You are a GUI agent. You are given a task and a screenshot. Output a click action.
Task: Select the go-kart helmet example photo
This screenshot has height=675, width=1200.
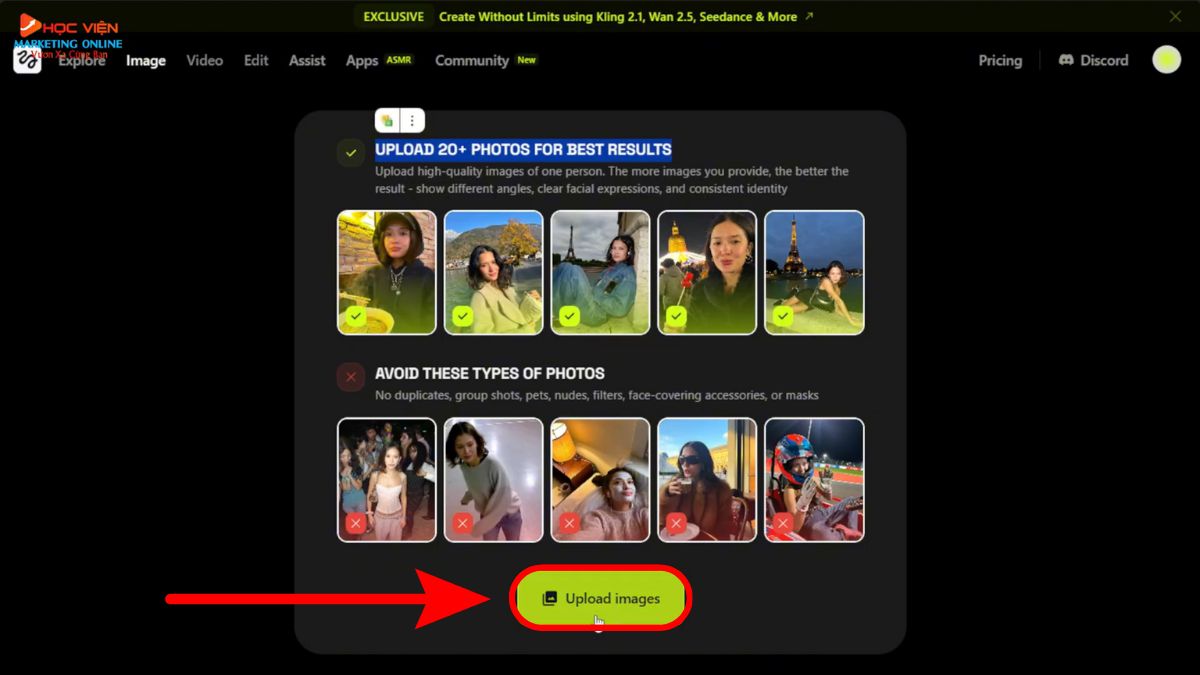tap(814, 479)
